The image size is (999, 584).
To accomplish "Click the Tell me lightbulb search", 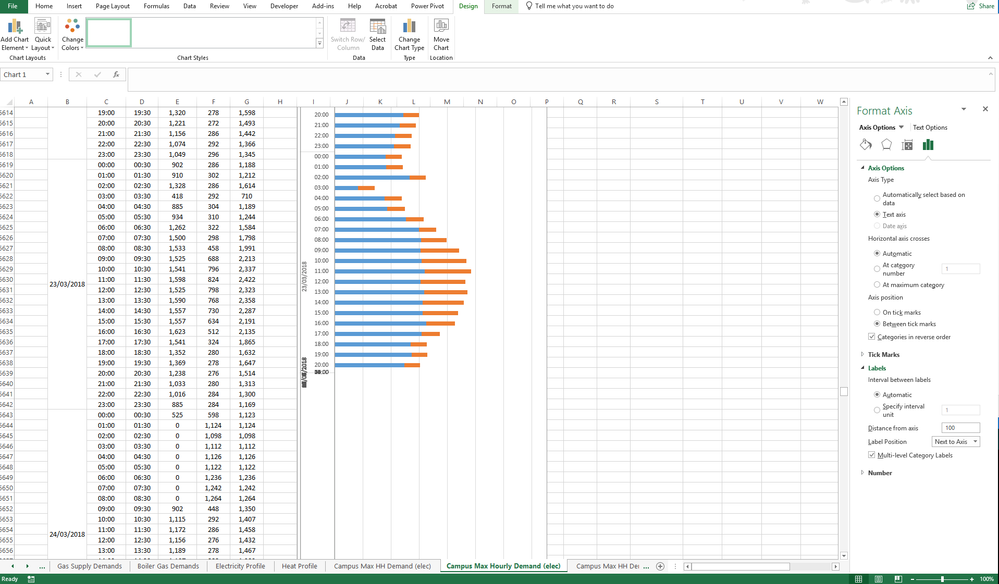I will tap(570, 6).
